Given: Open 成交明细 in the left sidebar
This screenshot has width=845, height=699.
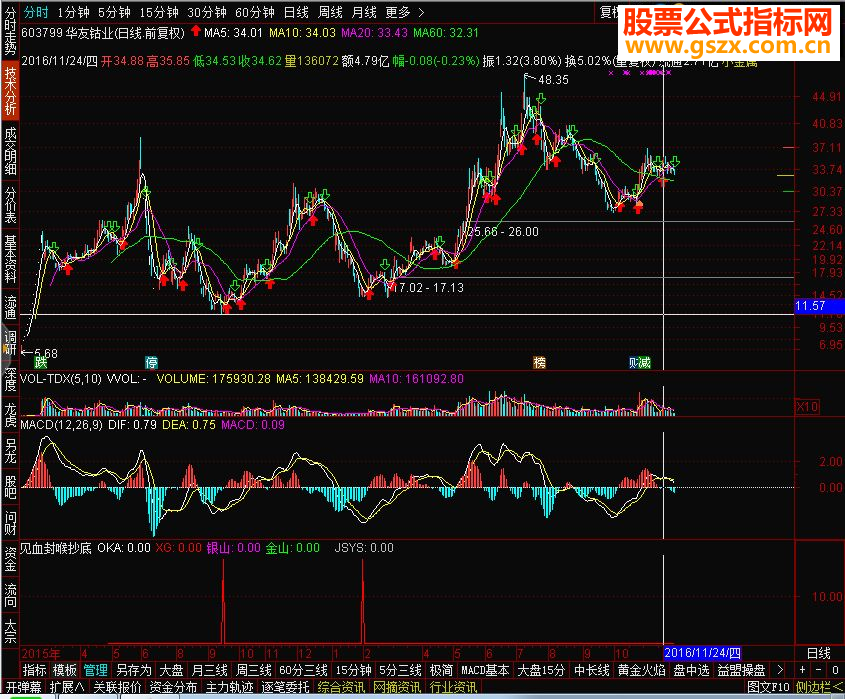Looking at the screenshot, I should pyautogui.click(x=10, y=151).
